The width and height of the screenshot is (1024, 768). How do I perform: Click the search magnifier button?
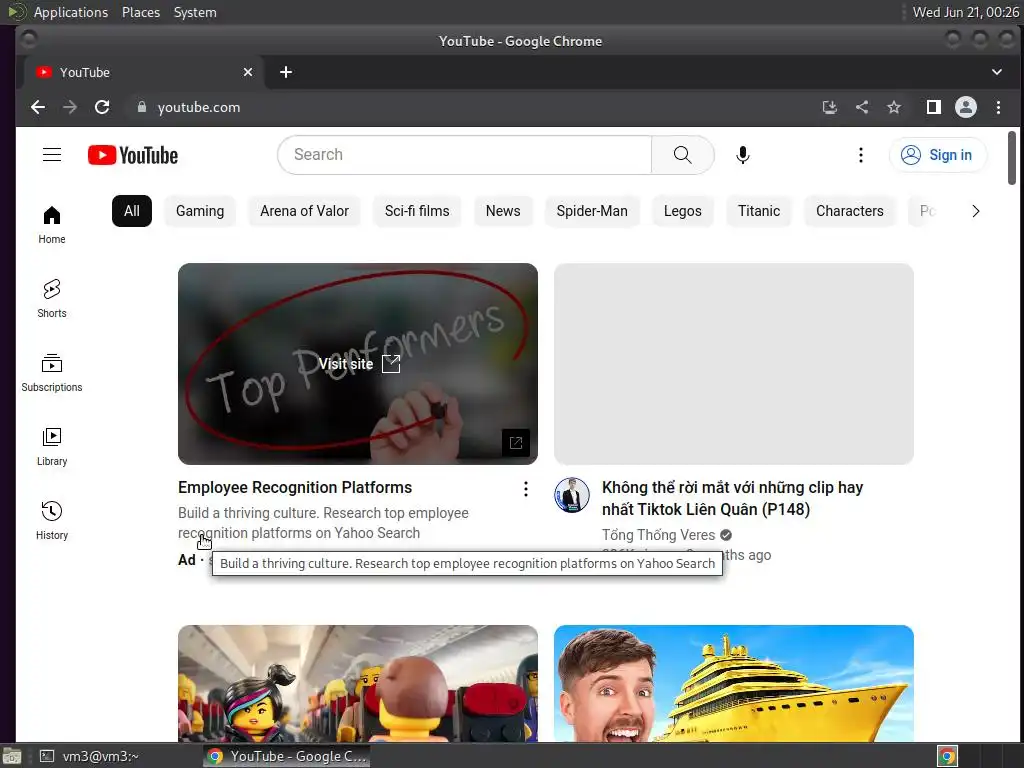pyautogui.click(x=682, y=155)
